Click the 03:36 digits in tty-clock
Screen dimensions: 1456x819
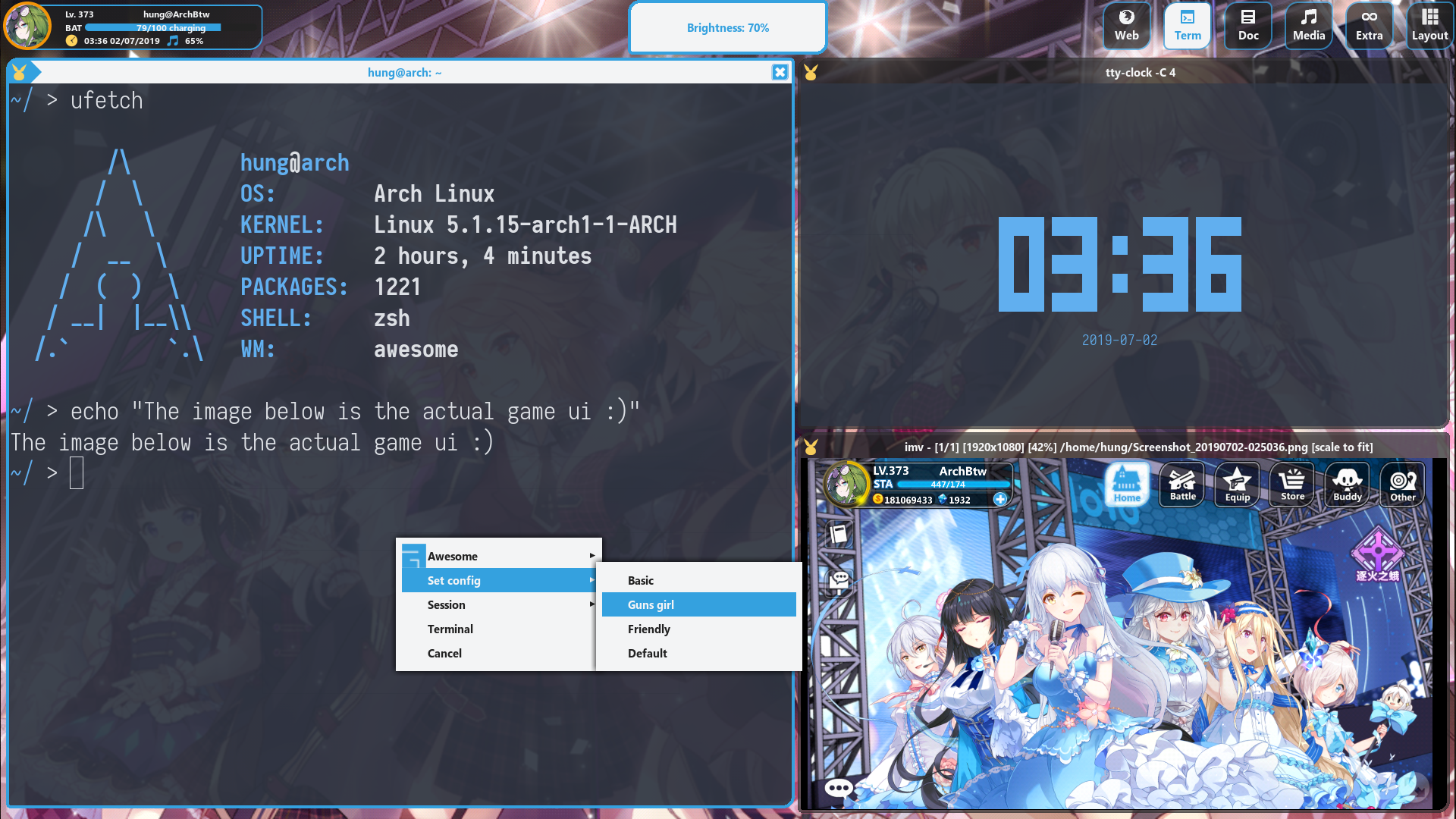(1120, 264)
